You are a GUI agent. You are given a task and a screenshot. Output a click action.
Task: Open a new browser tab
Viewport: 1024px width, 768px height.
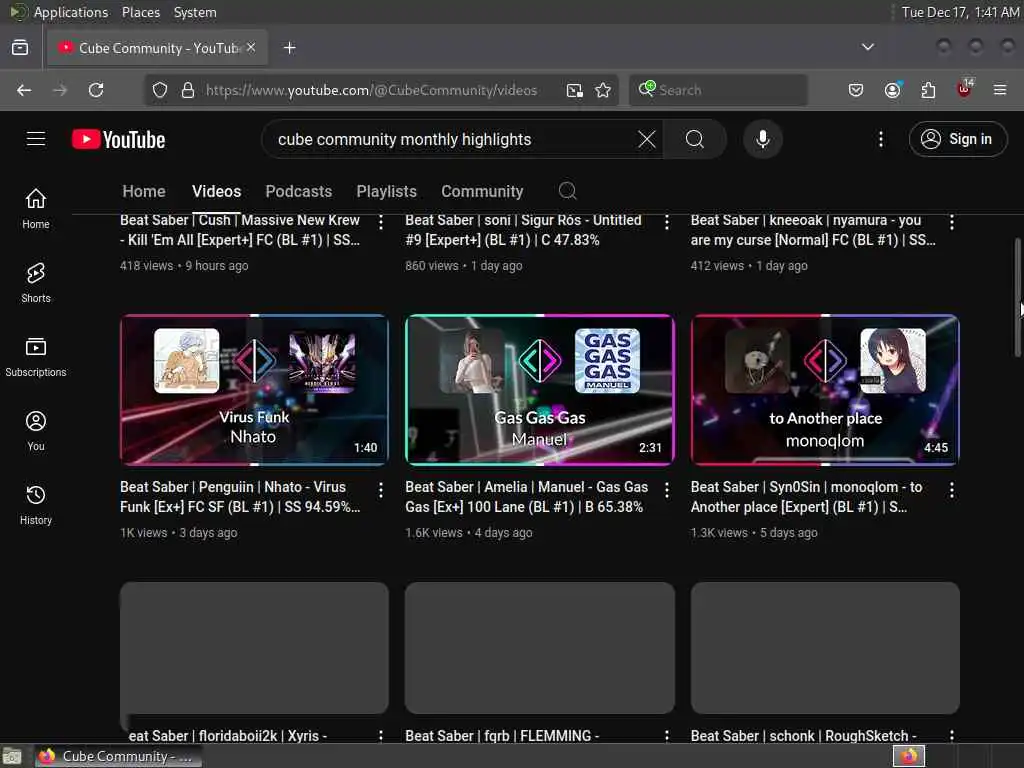click(290, 48)
